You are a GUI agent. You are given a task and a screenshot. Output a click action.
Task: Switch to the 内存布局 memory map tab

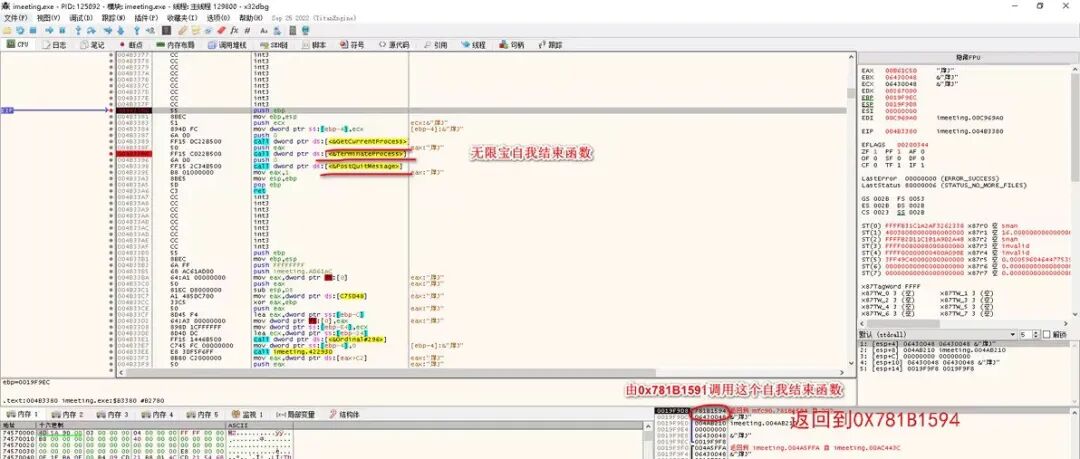tap(176, 45)
